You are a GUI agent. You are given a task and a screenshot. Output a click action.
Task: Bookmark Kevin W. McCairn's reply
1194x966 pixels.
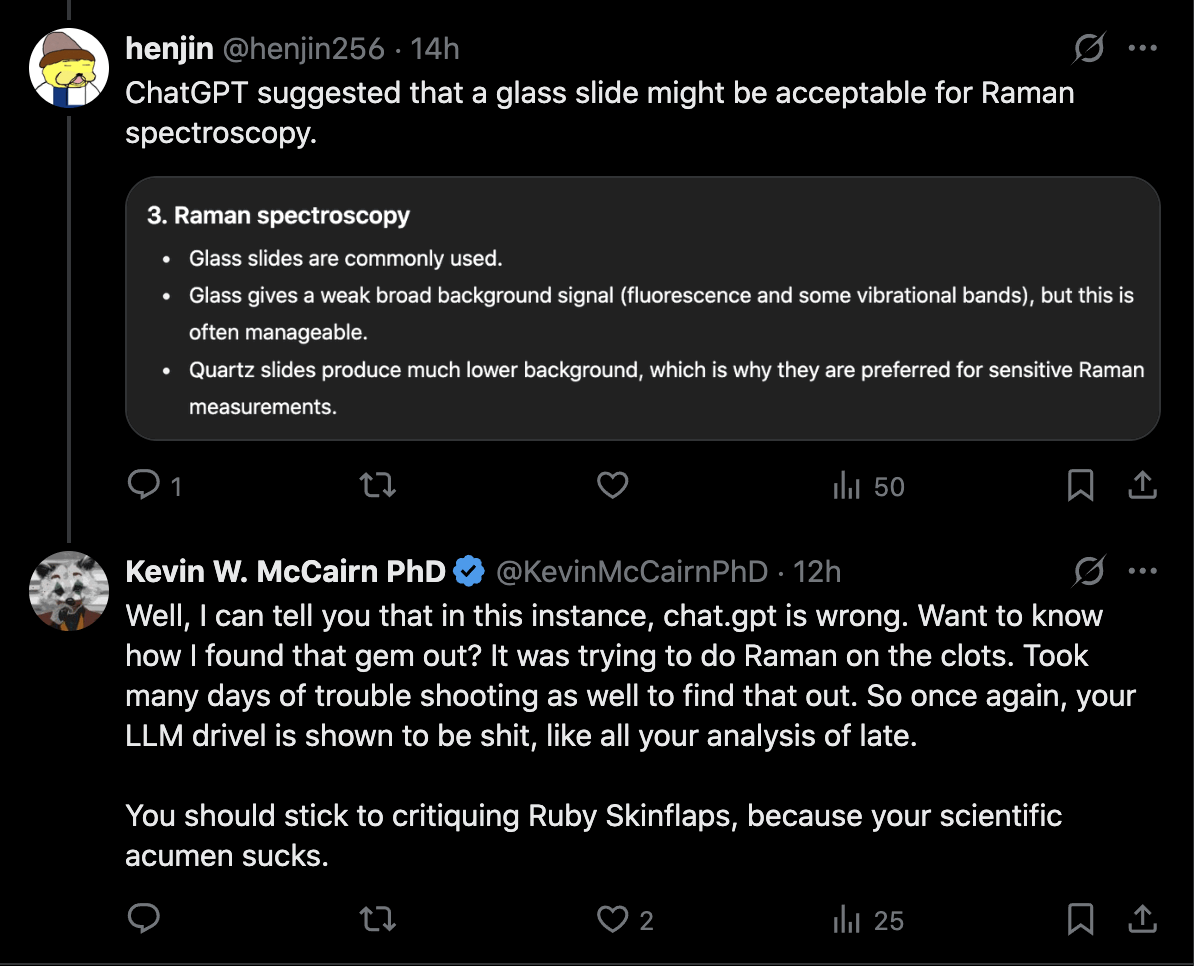[1080, 918]
